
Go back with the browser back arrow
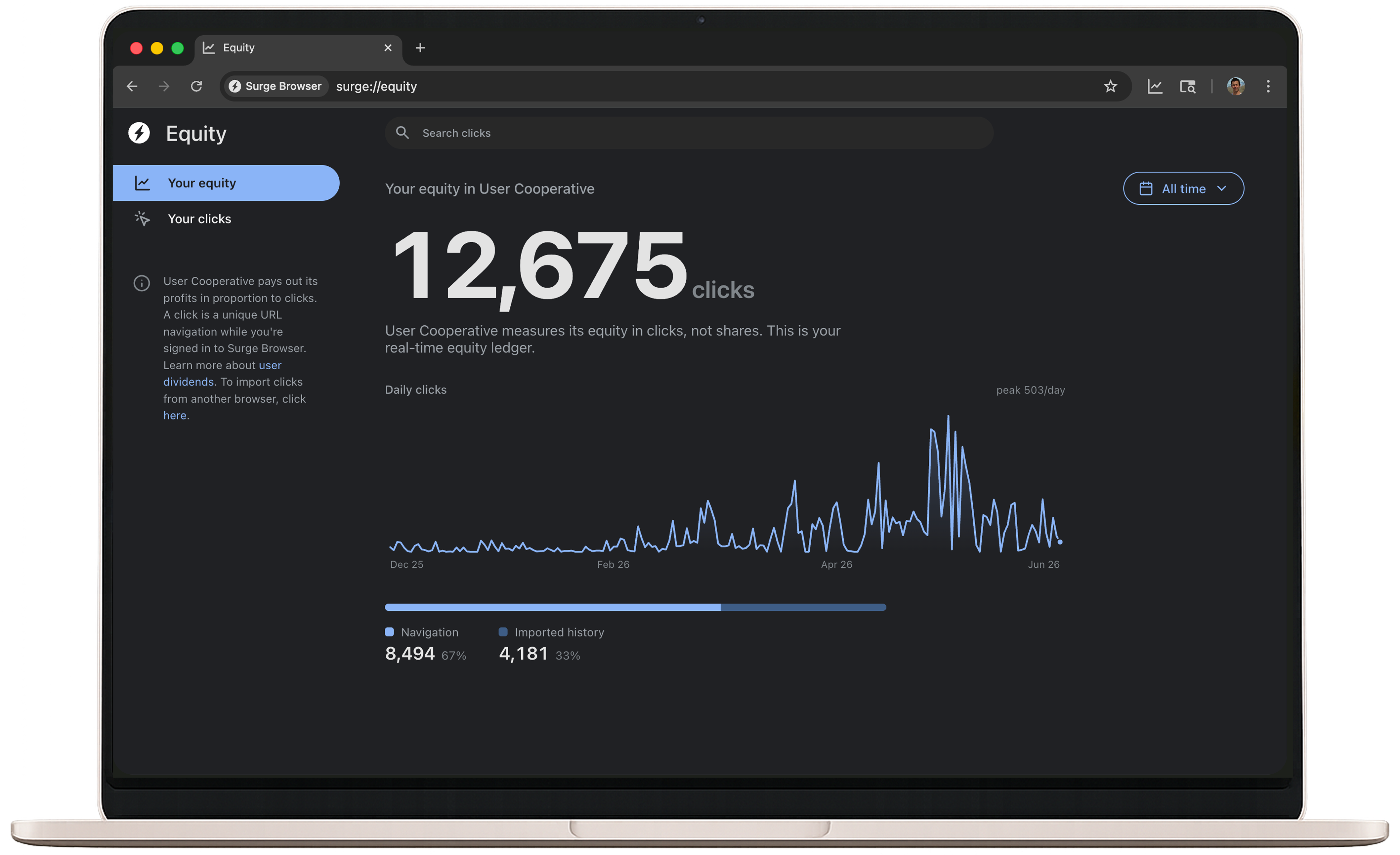132,86
